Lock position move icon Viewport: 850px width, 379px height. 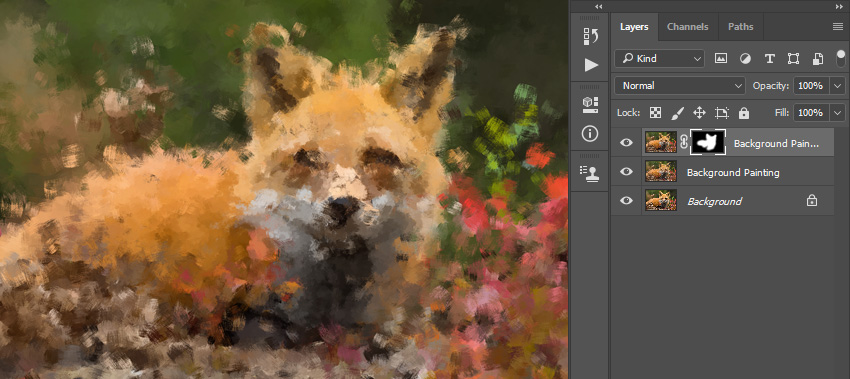(699, 113)
